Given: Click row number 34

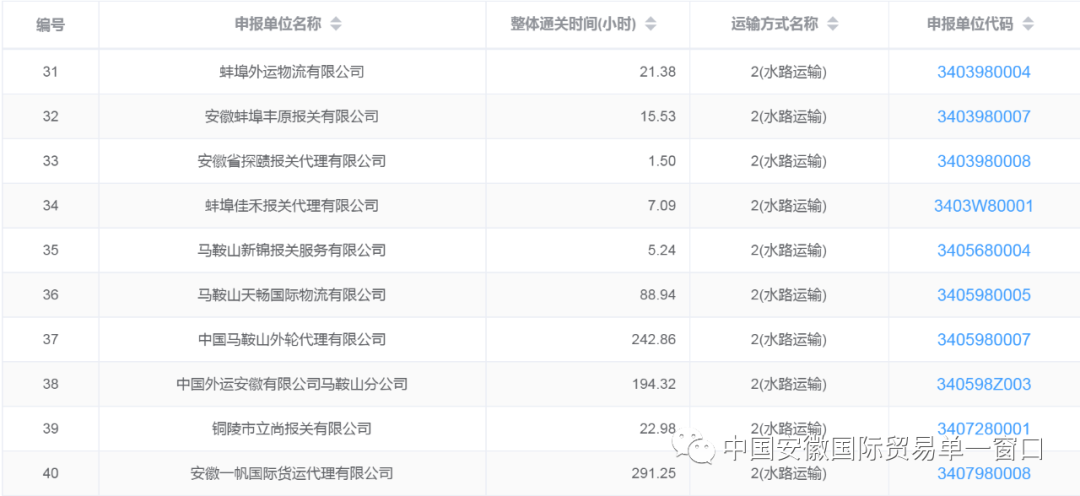Looking at the screenshot, I should [50, 205].
